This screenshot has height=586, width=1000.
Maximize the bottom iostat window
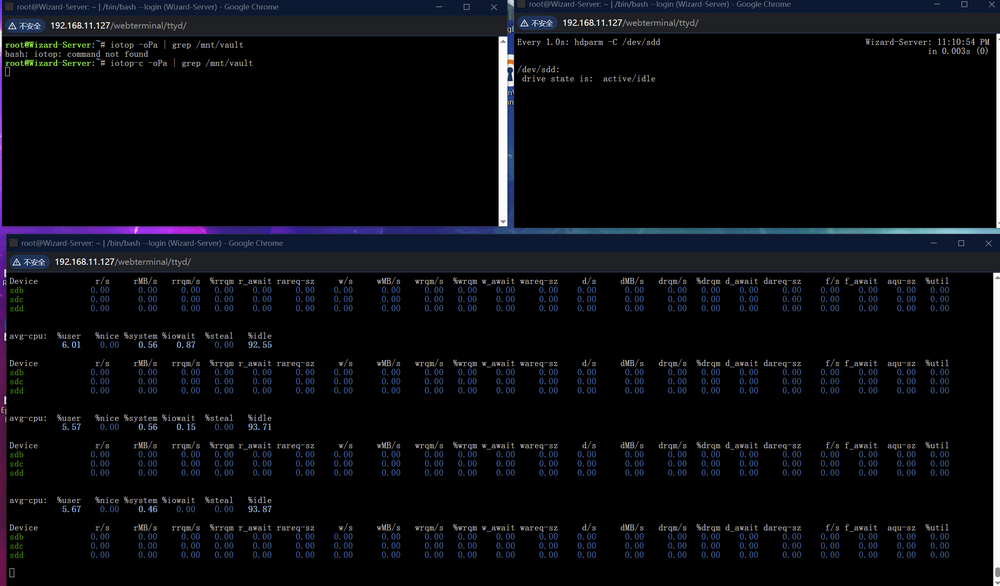(961, 243)
